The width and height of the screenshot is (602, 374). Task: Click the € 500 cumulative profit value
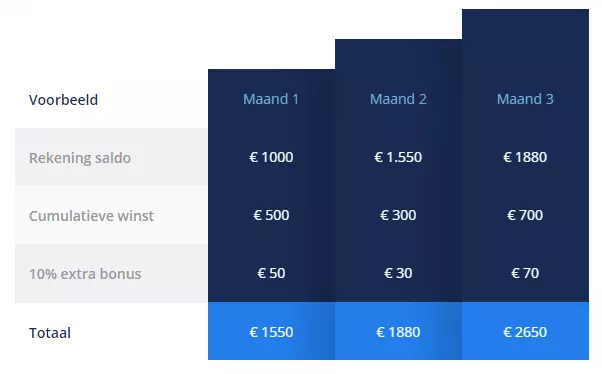271,215
